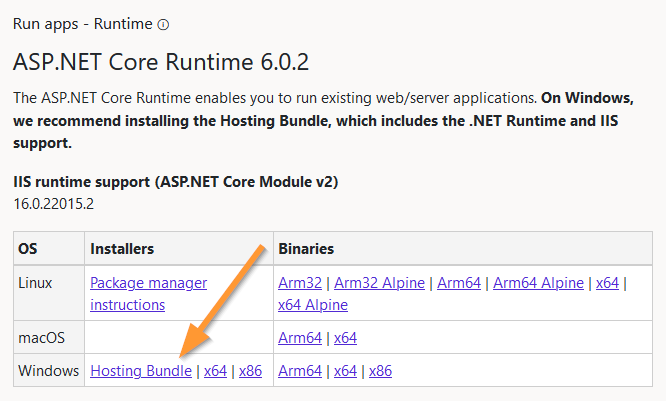The height and width of the screenshot is (401, 666).
Task: Download Windows x64 binaries
Action: 345,371
